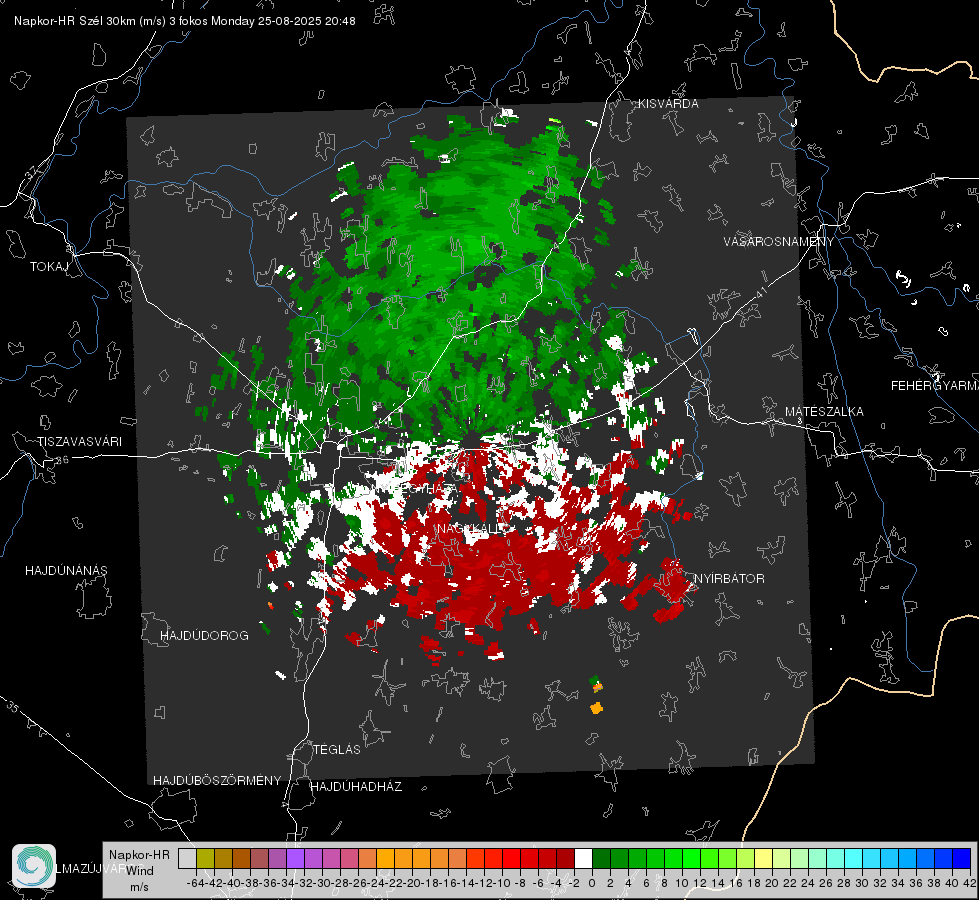The image size is (979, 900).
Task: Click the radar title text with the Monday 25-08-2025 timestamp
Action: pyautogui.click(x=185, y=21)
